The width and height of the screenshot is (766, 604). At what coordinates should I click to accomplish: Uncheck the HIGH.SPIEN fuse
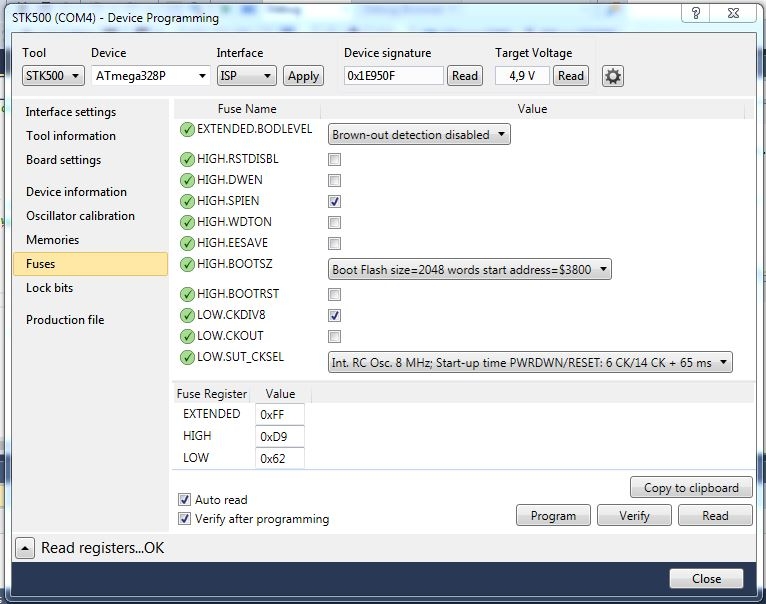[335, 201]
